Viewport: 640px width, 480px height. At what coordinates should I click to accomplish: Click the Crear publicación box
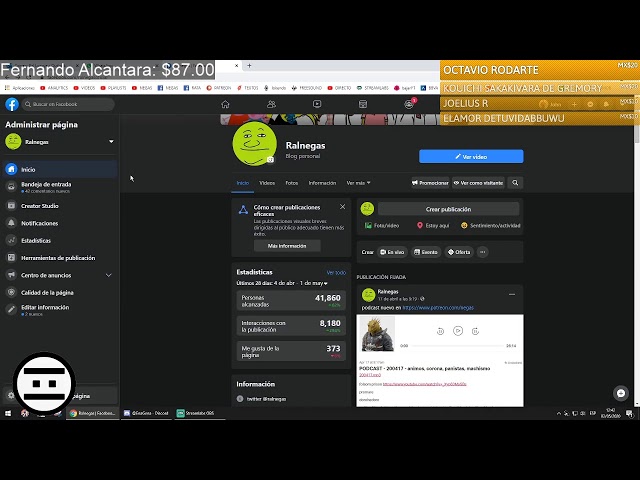448,209
